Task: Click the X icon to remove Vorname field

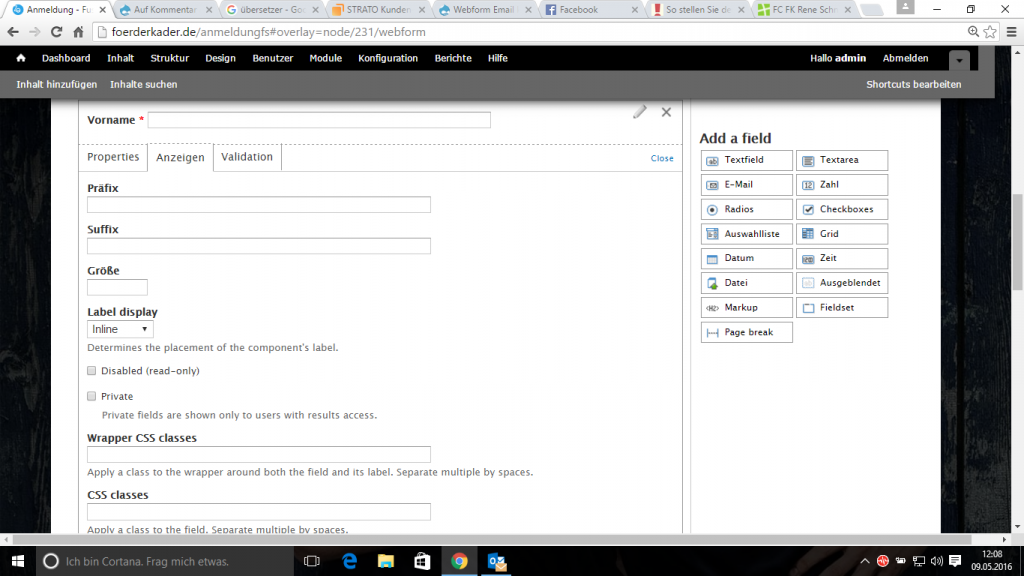Action: point(666,112)
